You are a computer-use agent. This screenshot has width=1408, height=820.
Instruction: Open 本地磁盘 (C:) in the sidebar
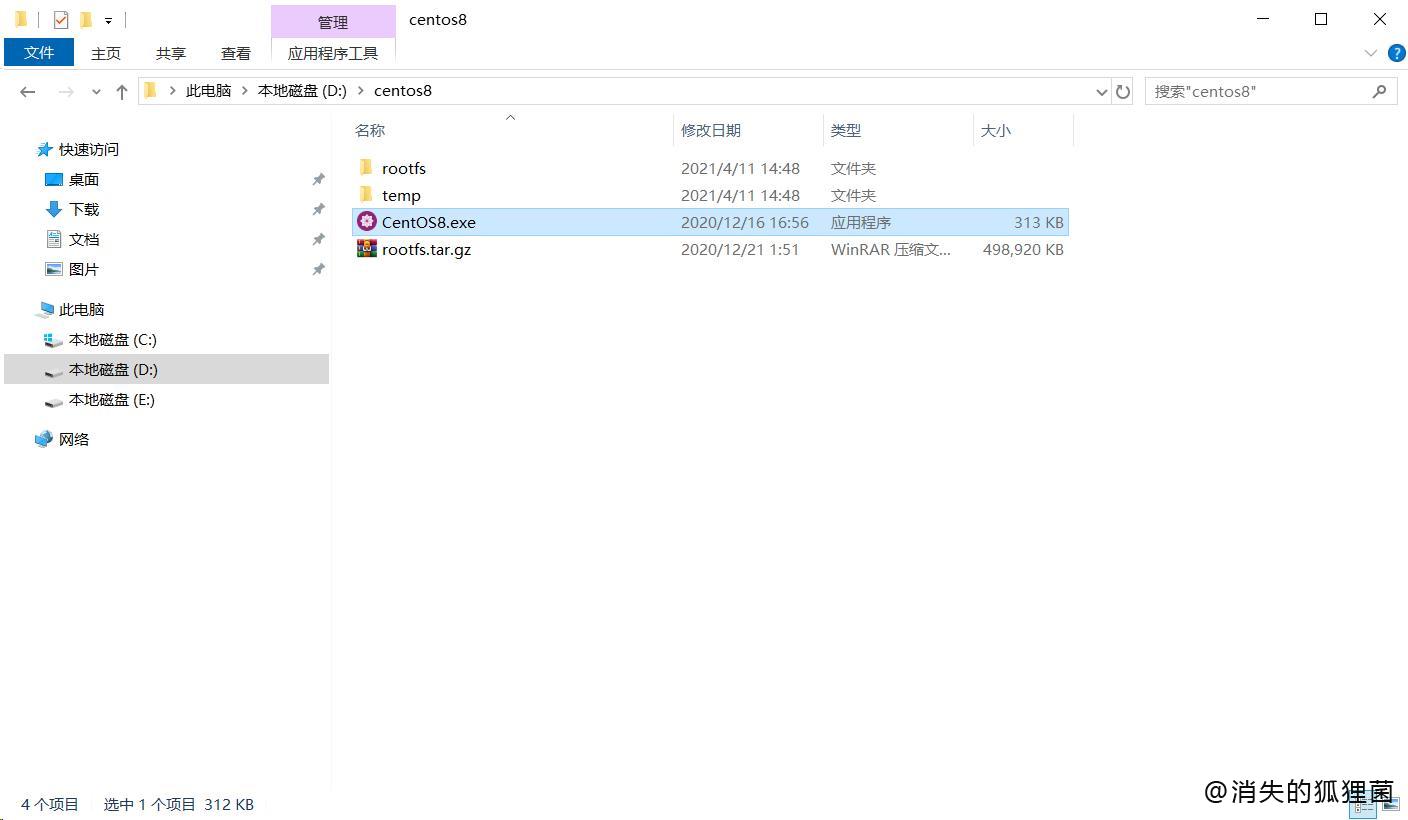tap(112, 339)
